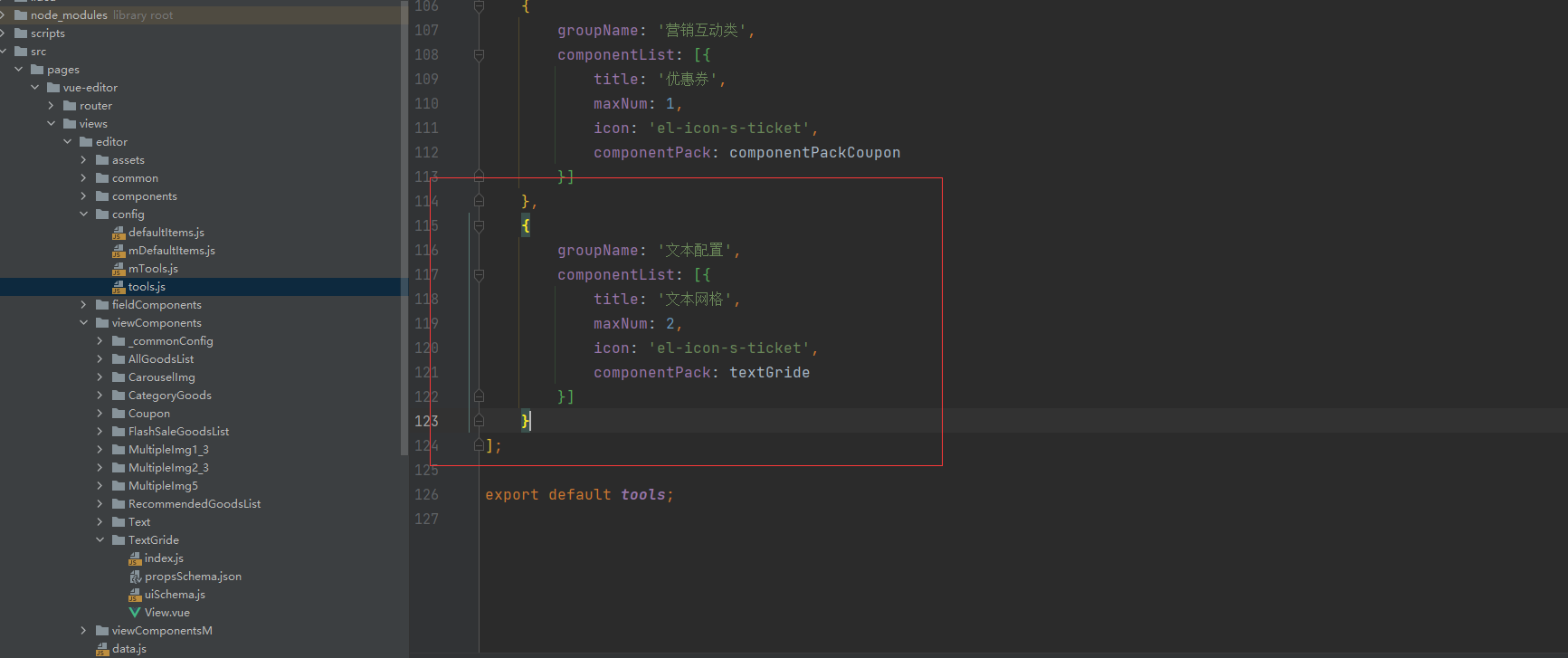Click the CarouselImg folder icon
This screenshot has height=658, width=1568.
(x=119, y=377)
